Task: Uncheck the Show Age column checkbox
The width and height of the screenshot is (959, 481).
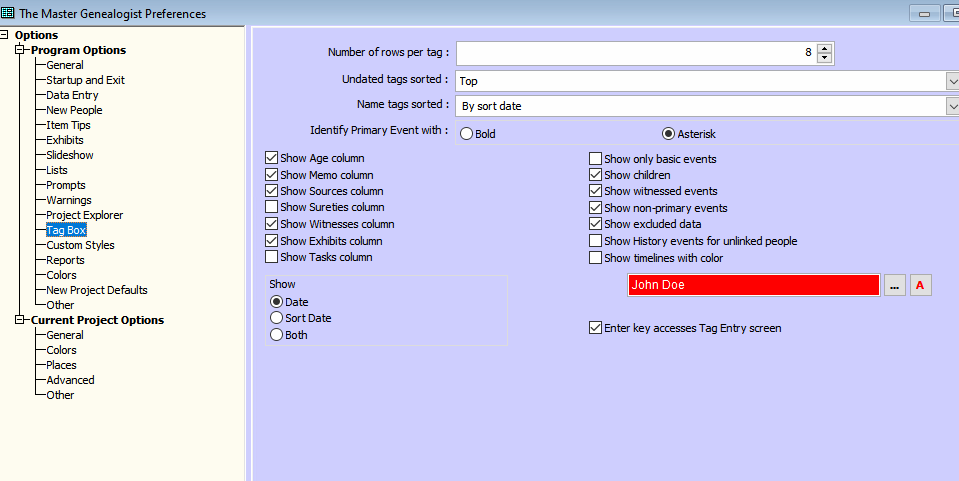Action: click(x=271, y=158)
